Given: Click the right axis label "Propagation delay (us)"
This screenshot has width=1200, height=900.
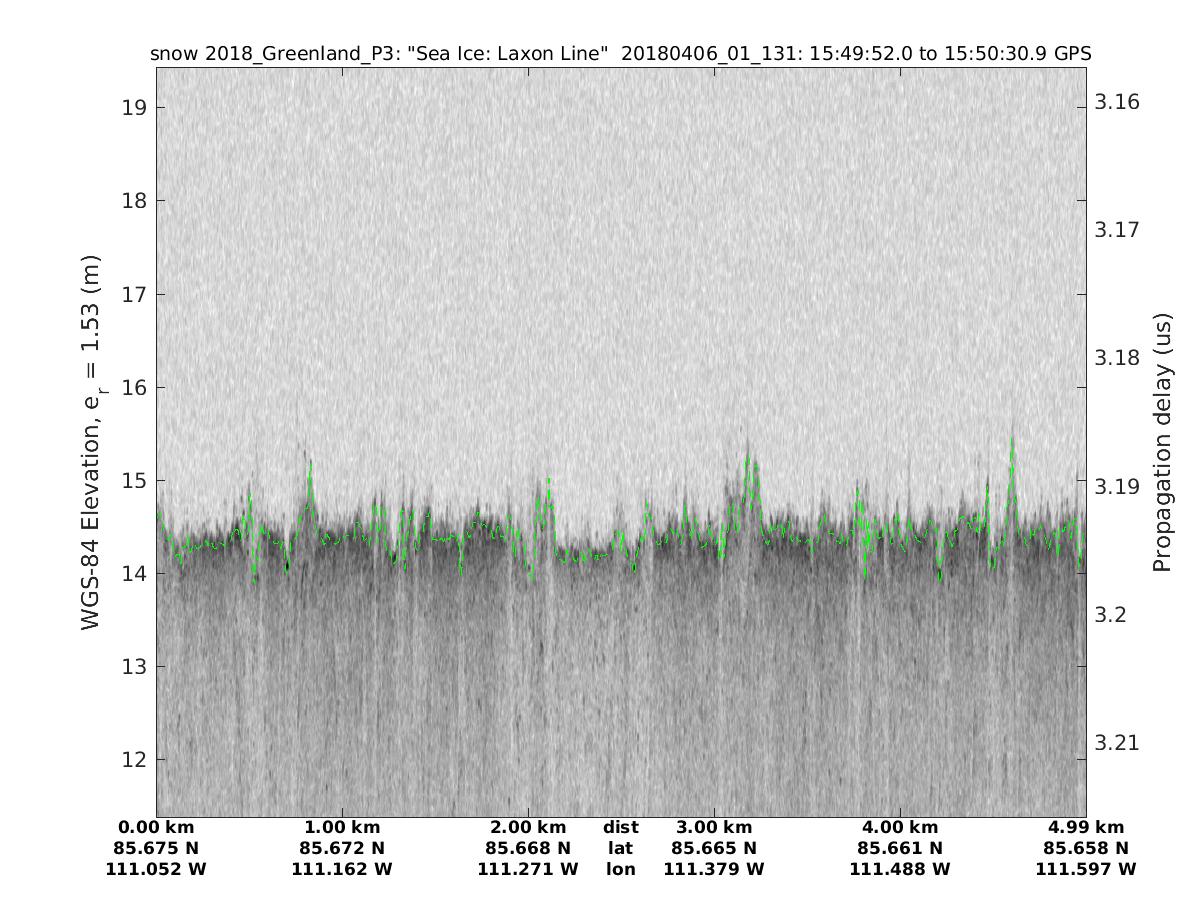Looking at the screenshot, I should pyautogui.click(x=1161, y=442).
